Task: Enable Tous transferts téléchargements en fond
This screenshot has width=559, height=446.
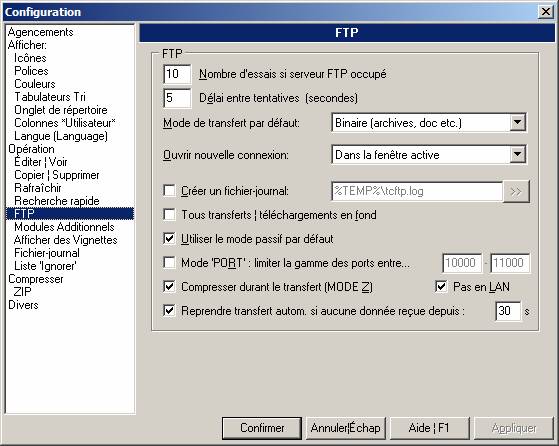Action: (x=169, y=215)
